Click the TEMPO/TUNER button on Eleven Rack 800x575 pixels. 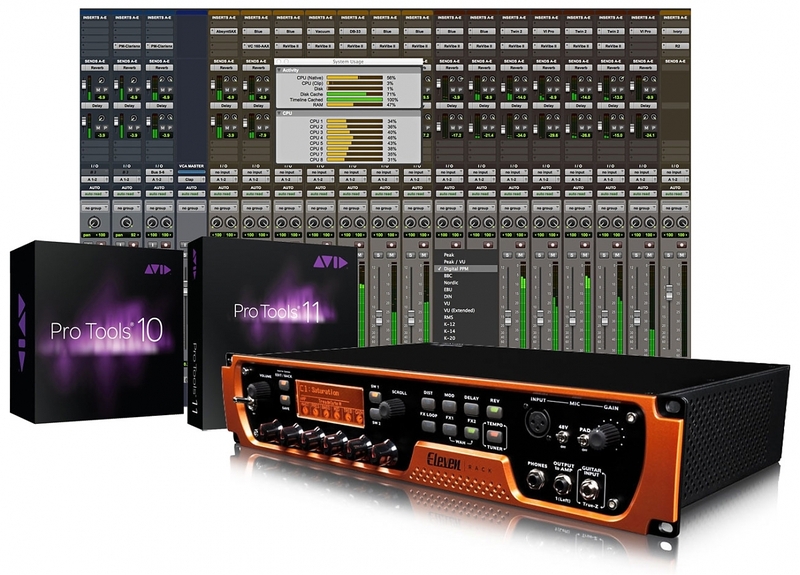[494, 436]
